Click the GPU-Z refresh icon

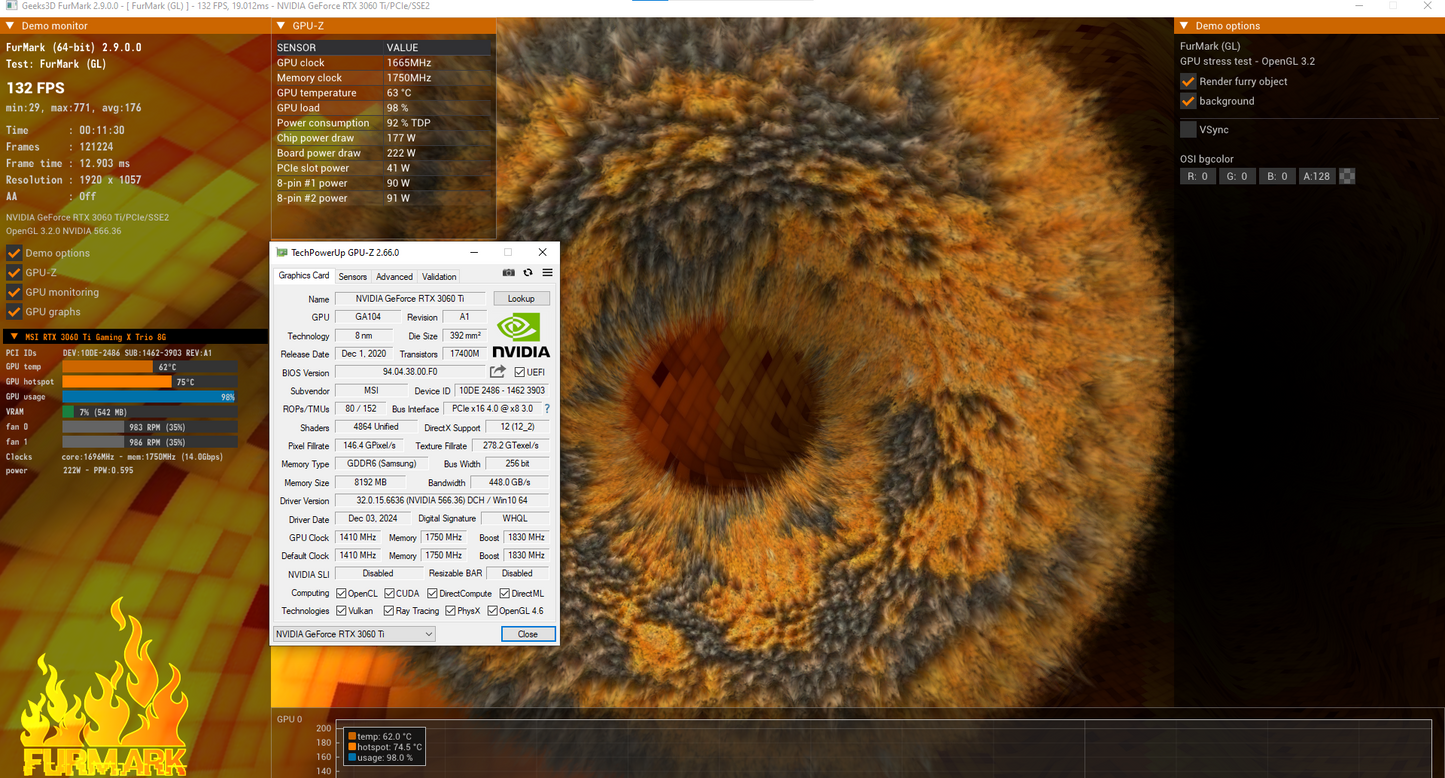click(528, 273)
